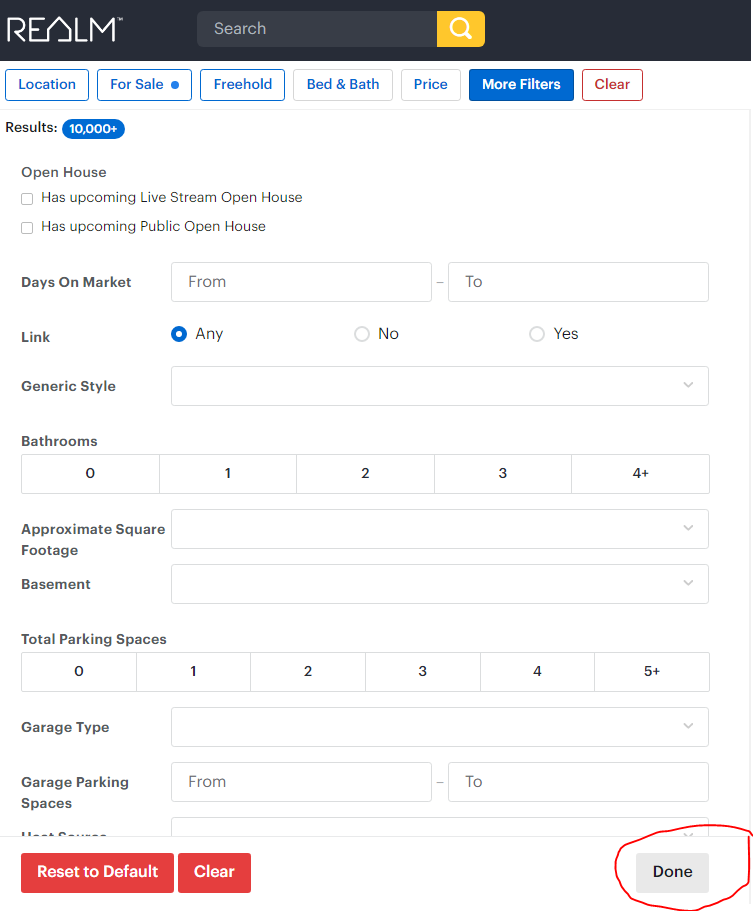Open the Basement dropdown
The height and width of the screenshot is (911, 753).
(439, 584)
